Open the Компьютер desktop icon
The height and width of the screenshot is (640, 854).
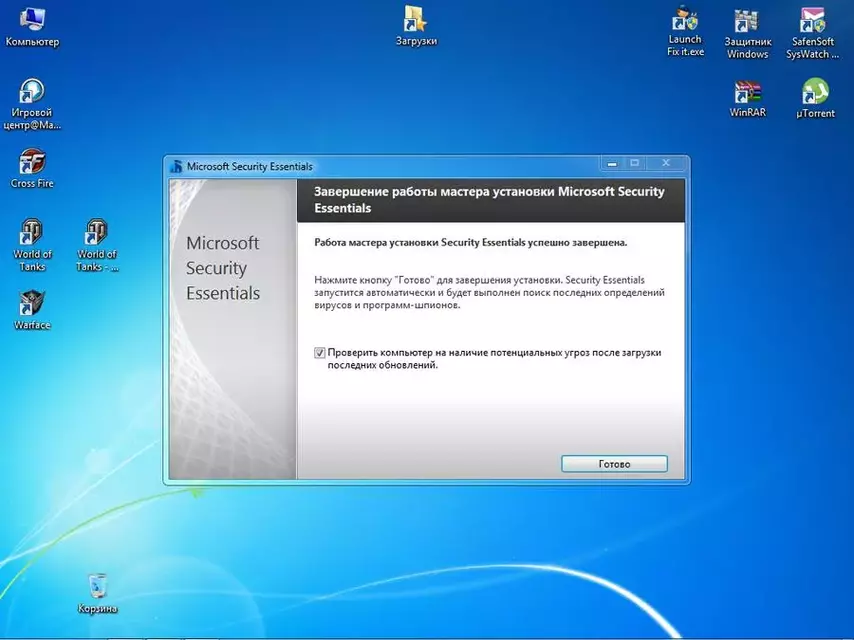32,27
